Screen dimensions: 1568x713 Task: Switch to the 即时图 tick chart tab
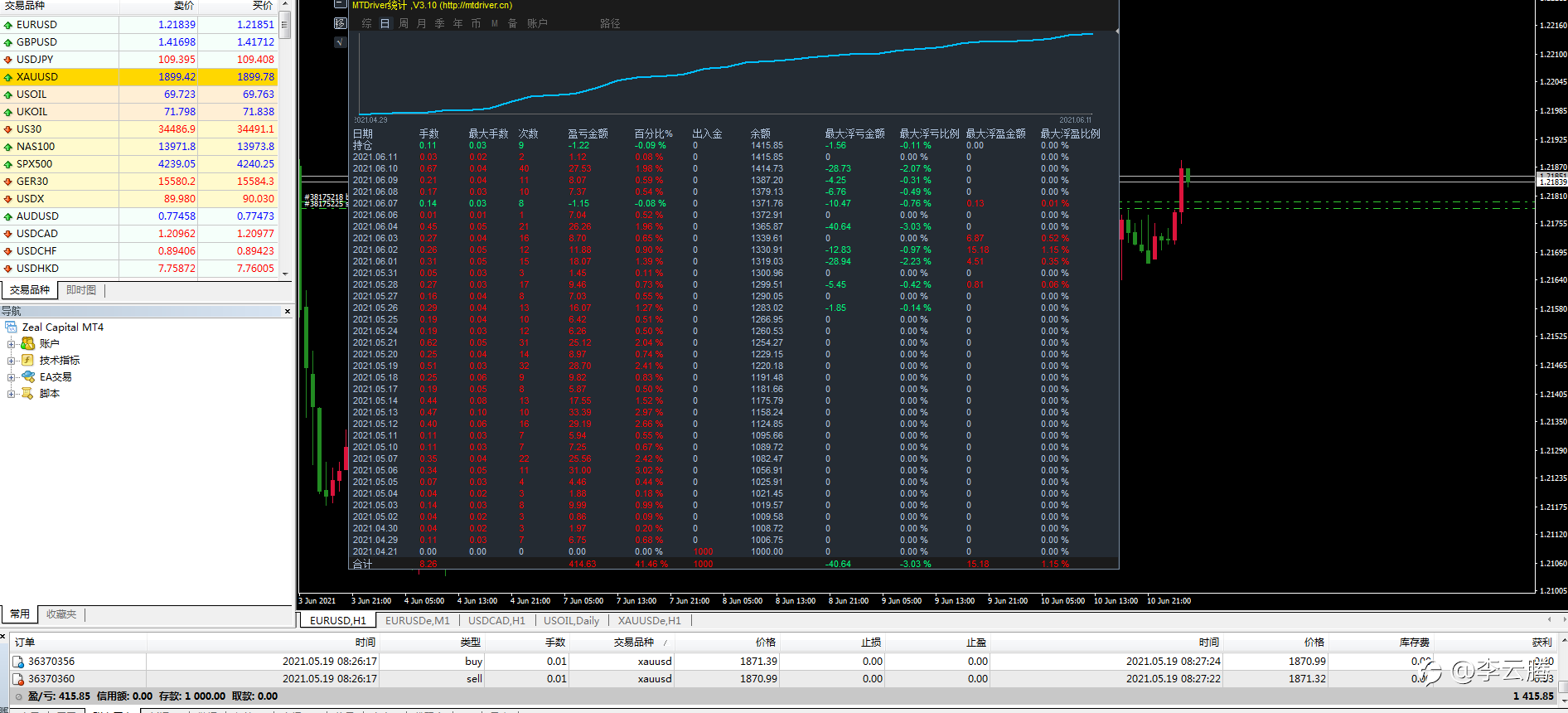pos(81,290)
